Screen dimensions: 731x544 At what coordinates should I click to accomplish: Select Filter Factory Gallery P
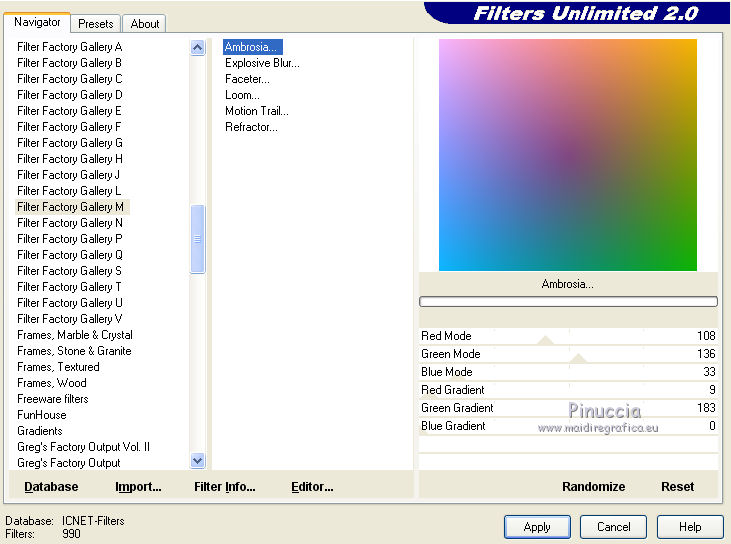point(69,239)
